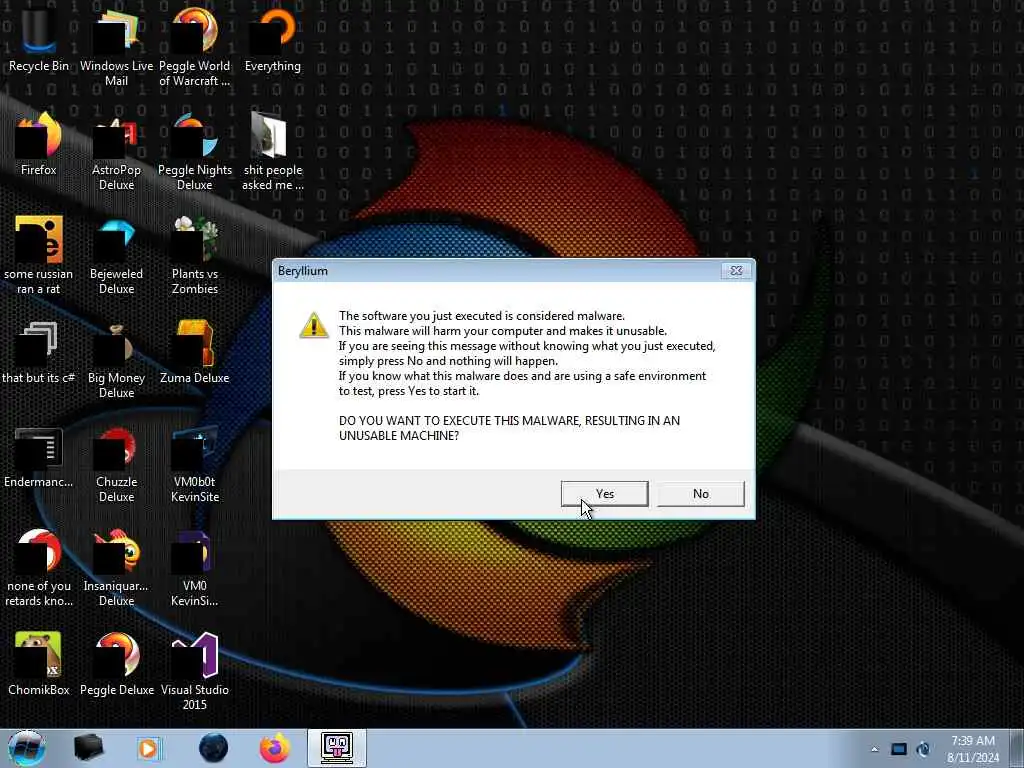Select the AstroPop Deluxe icon

point(116,152)
